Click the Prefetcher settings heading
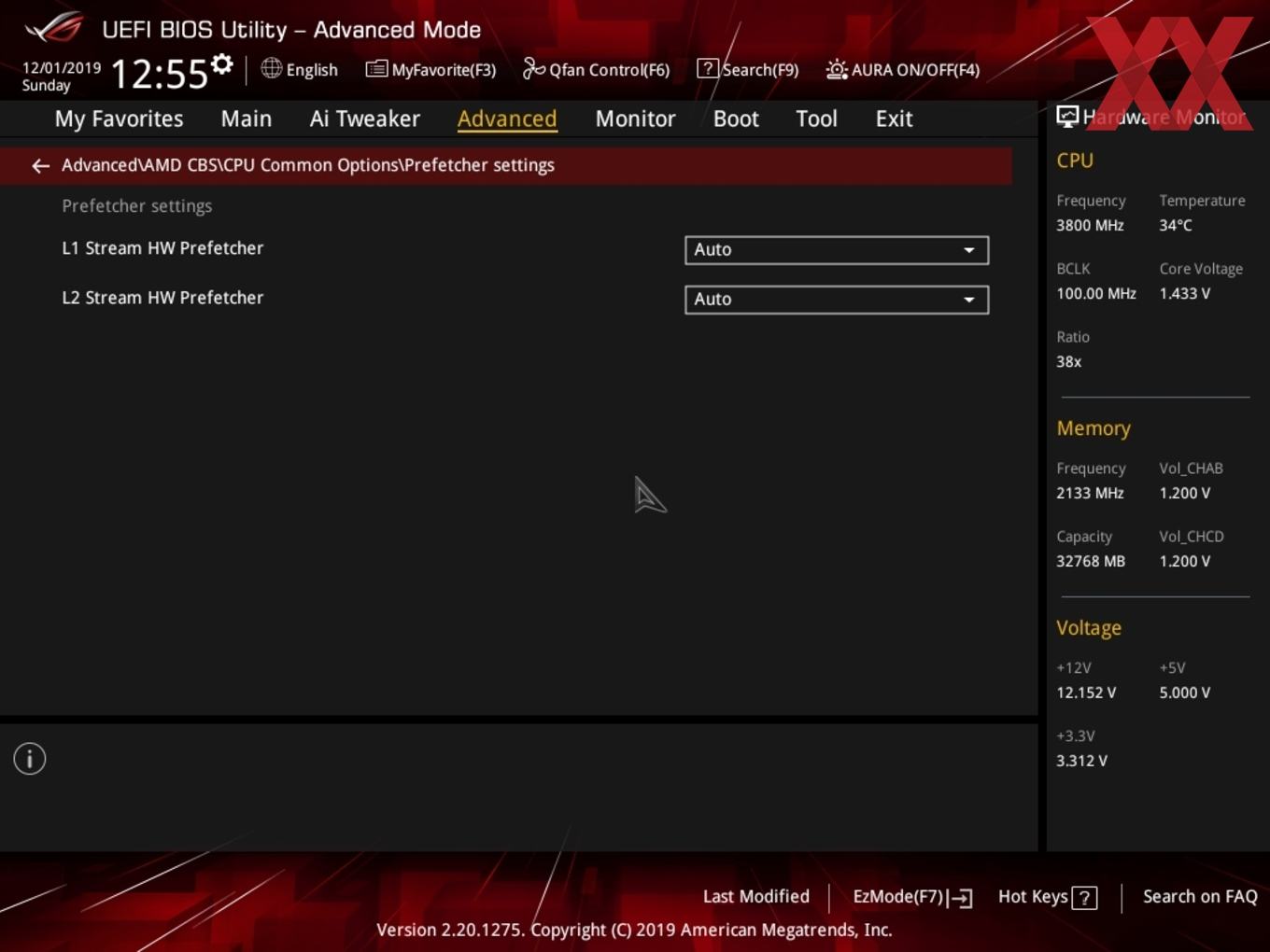 click(x=137, y=206)
